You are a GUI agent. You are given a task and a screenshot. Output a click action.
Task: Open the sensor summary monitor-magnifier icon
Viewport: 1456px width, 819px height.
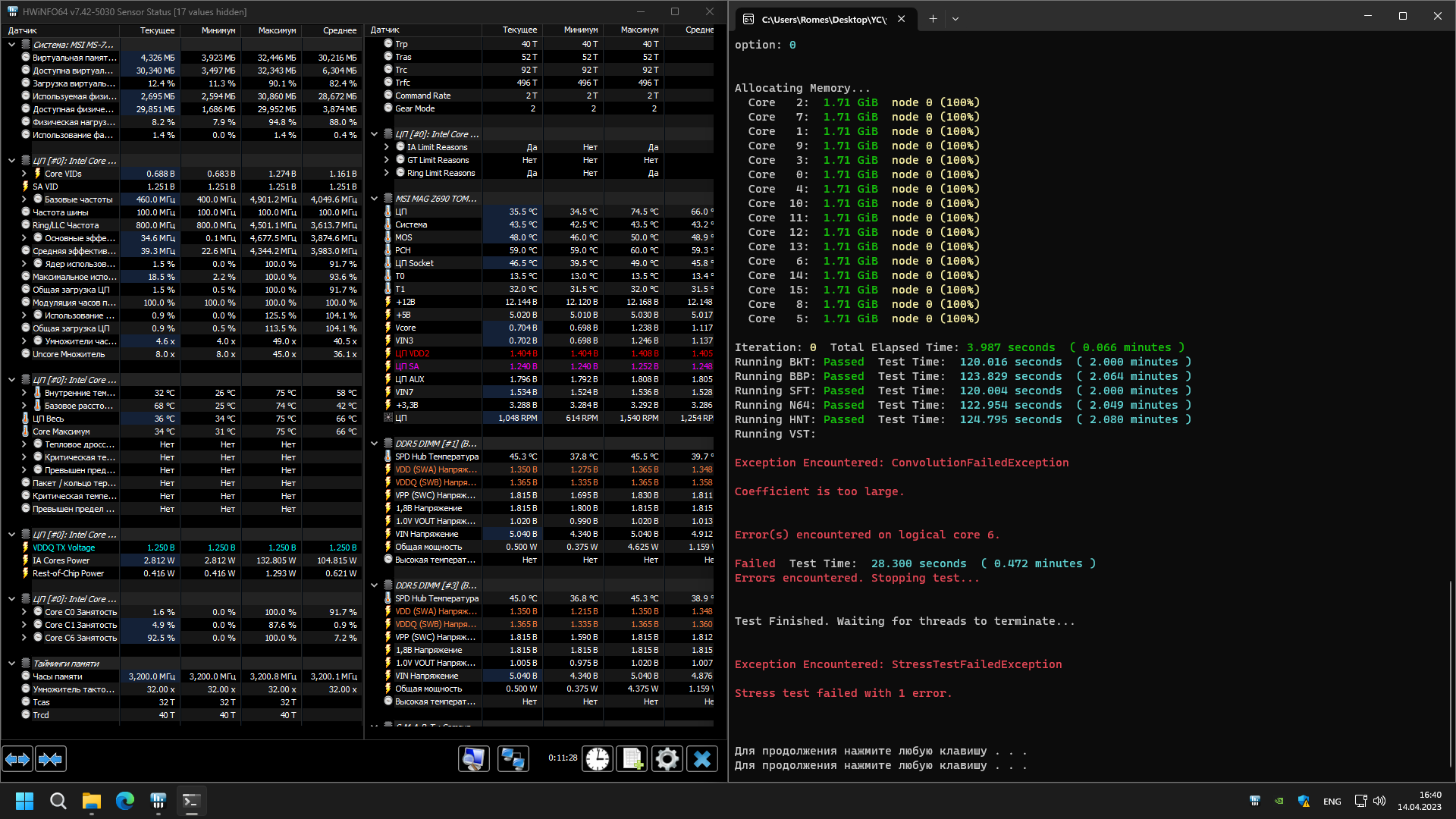(474, 759)
